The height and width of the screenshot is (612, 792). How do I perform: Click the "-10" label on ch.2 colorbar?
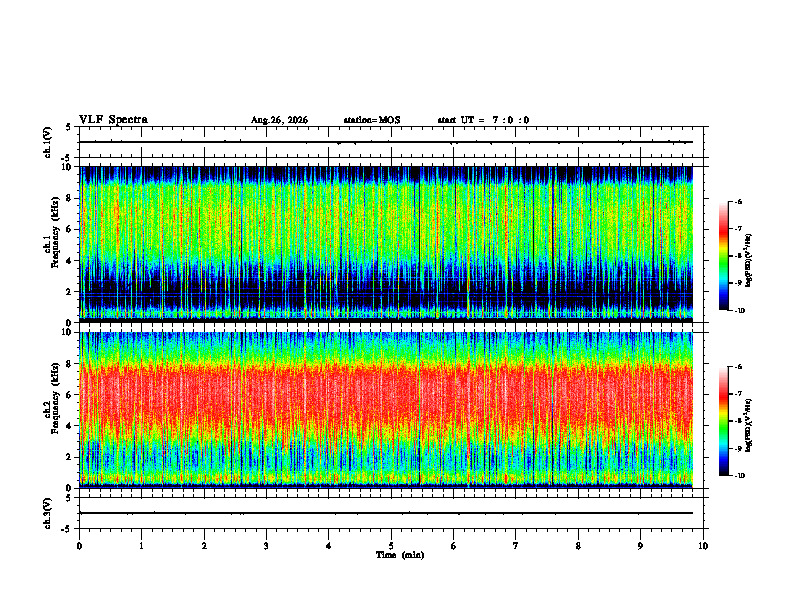[739, 476]
